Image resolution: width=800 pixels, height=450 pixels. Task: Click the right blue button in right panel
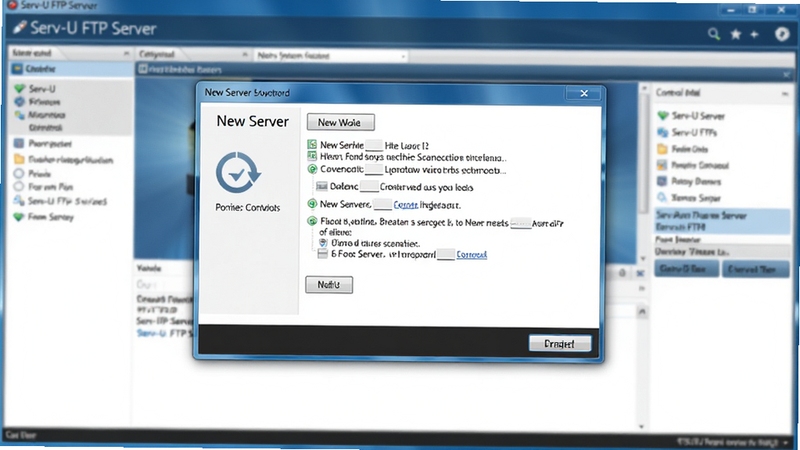tap(755, 269)
